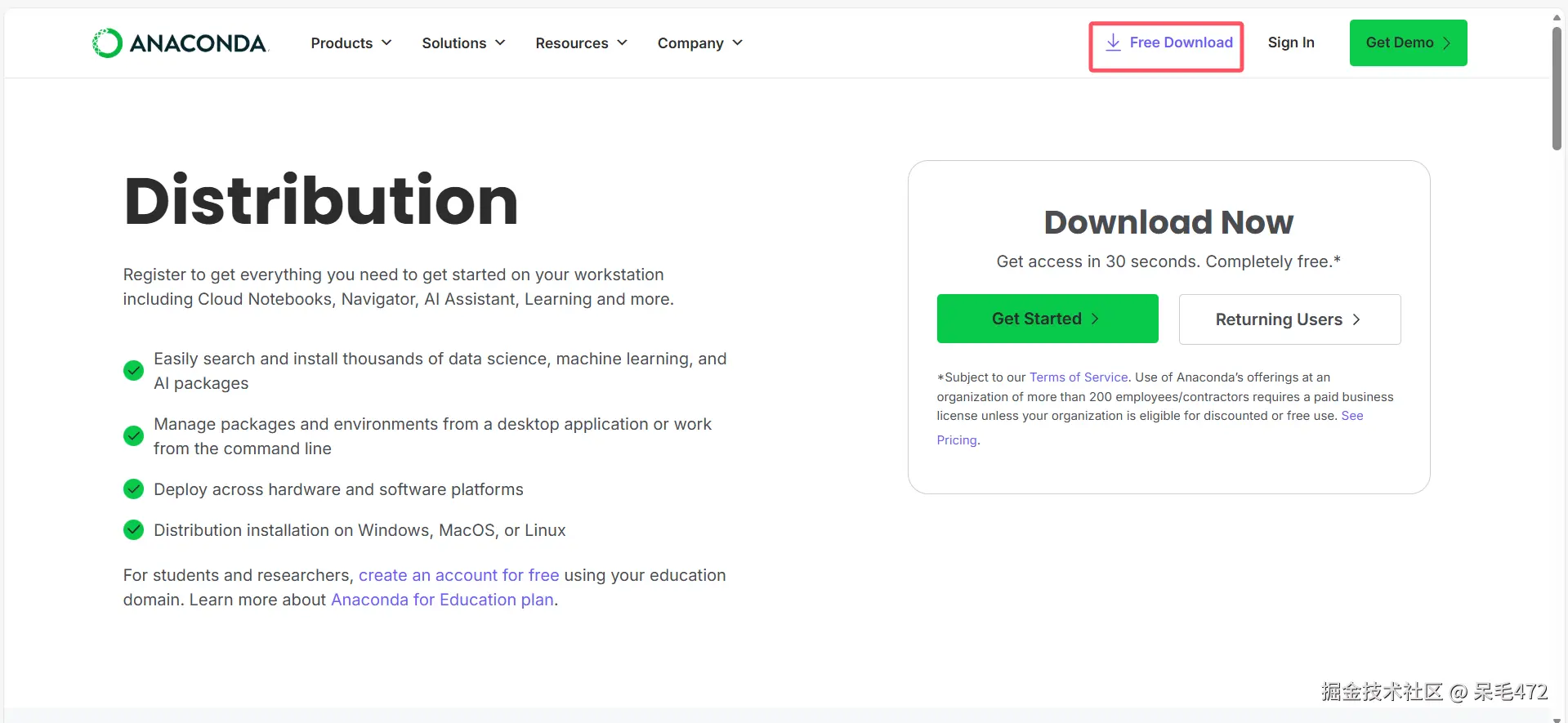
Task: Click 'Get access in 30 seconds. Completely free.*' text
Action: [1168, 261]
